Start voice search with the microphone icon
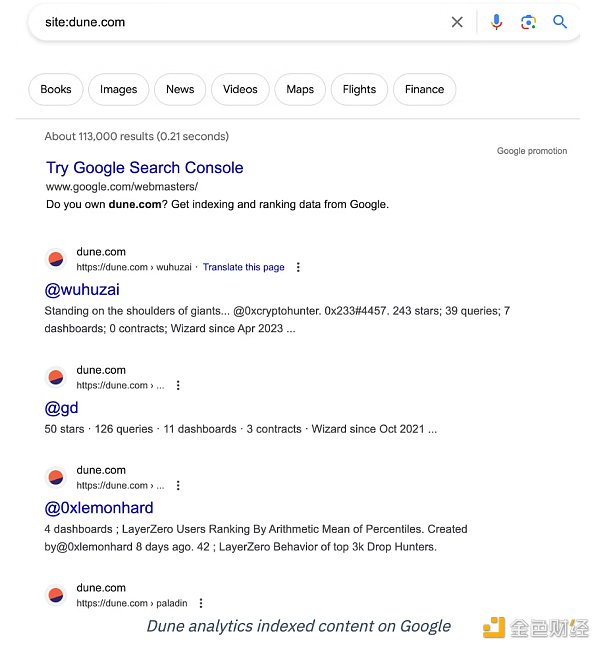This screenshot has height=649, width=600. pos(497,22)
